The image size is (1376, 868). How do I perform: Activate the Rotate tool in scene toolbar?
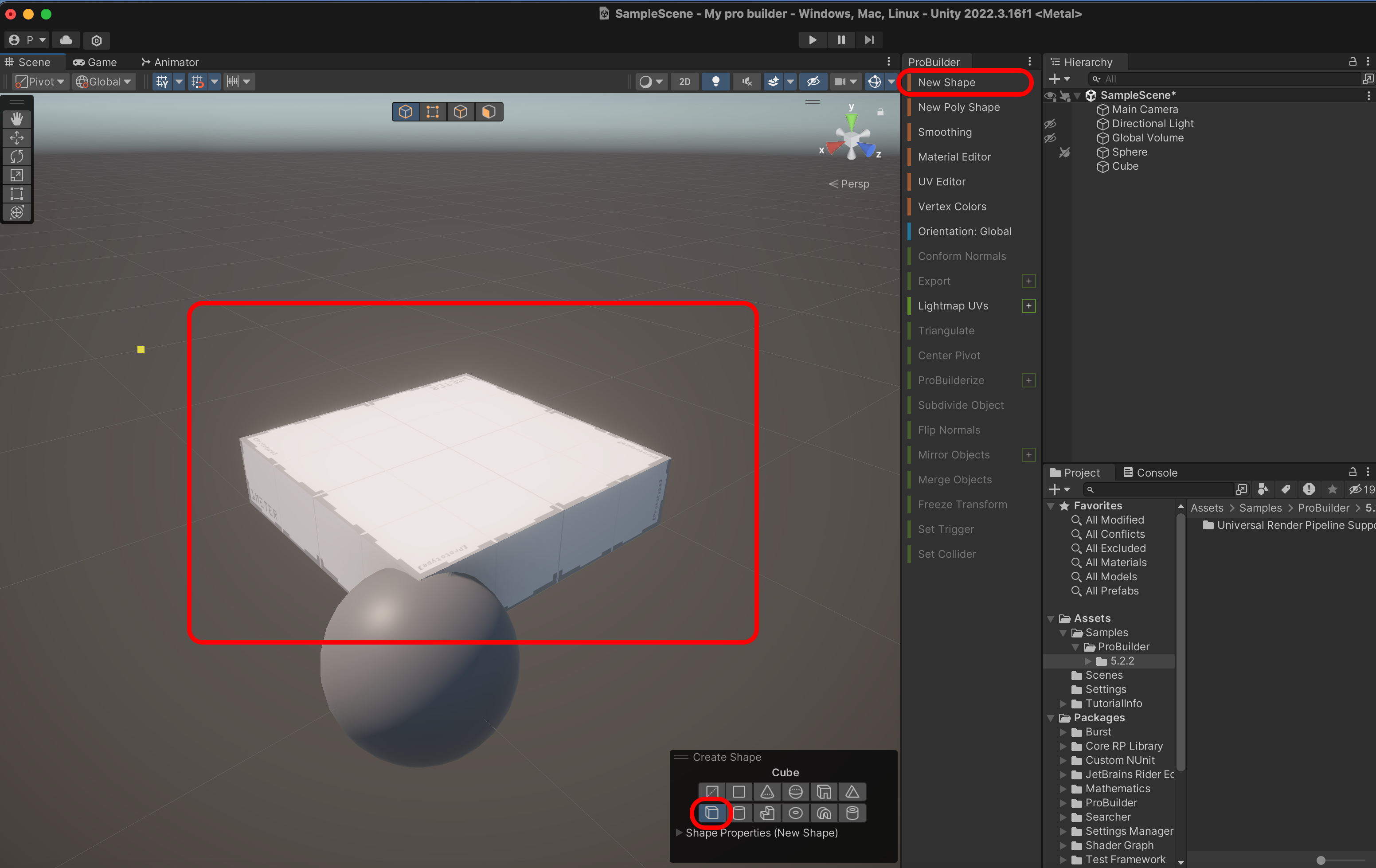(16, 156)
